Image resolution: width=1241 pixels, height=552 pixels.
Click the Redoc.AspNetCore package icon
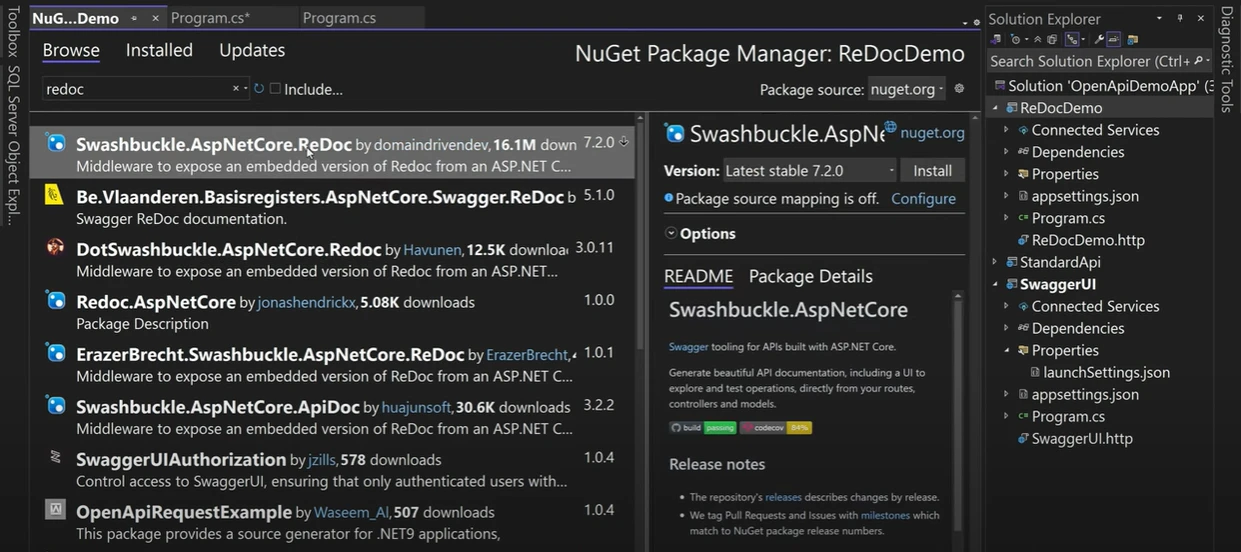(x=57, y=301)
